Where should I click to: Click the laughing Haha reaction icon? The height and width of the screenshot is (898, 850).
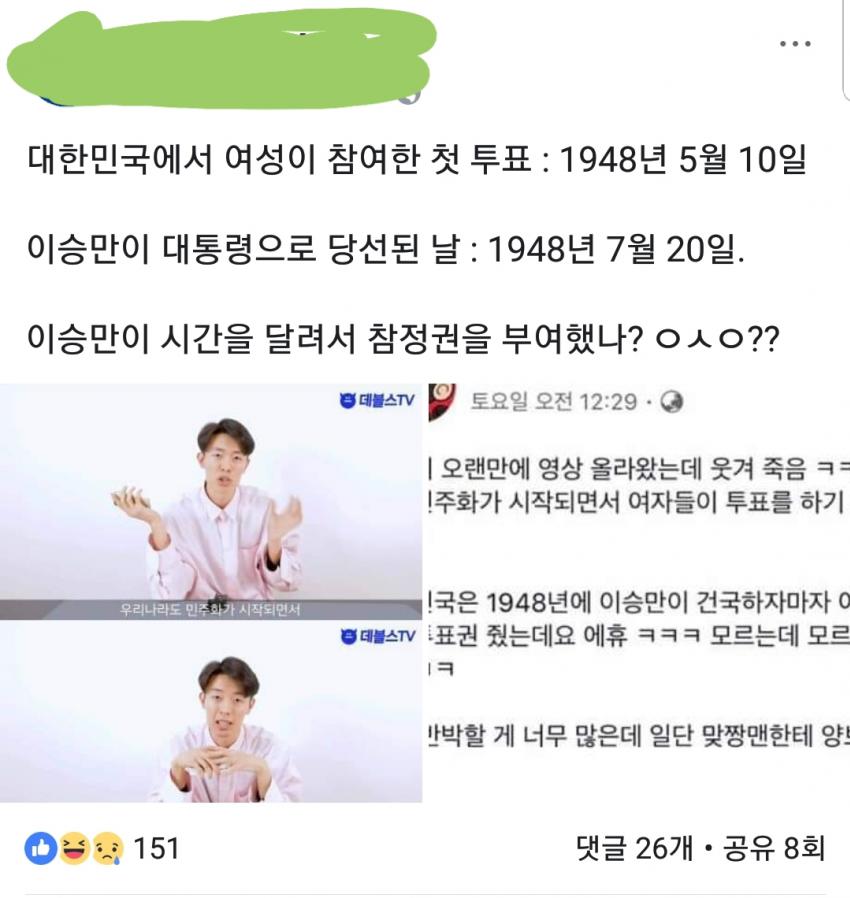tap(74, 848)
